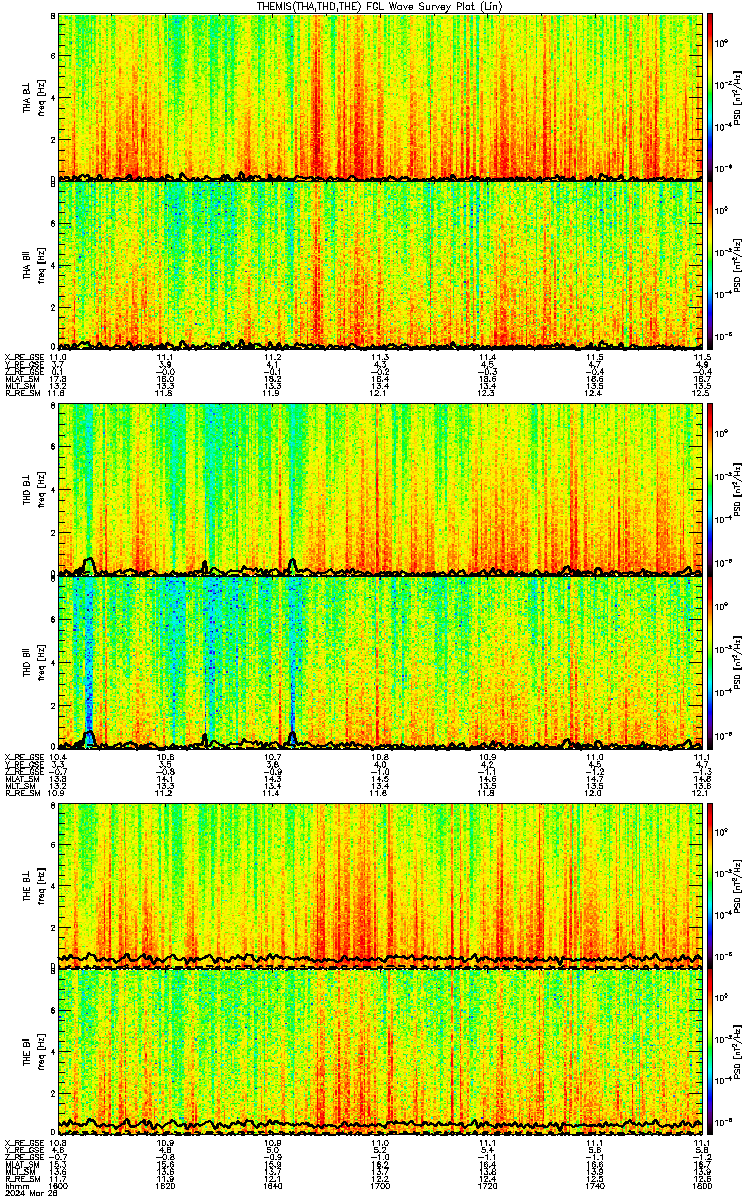Click the R_RE_SM row label under the THD panels
Viewport: 750px width, 1200px height.
[x=21, y=794]
